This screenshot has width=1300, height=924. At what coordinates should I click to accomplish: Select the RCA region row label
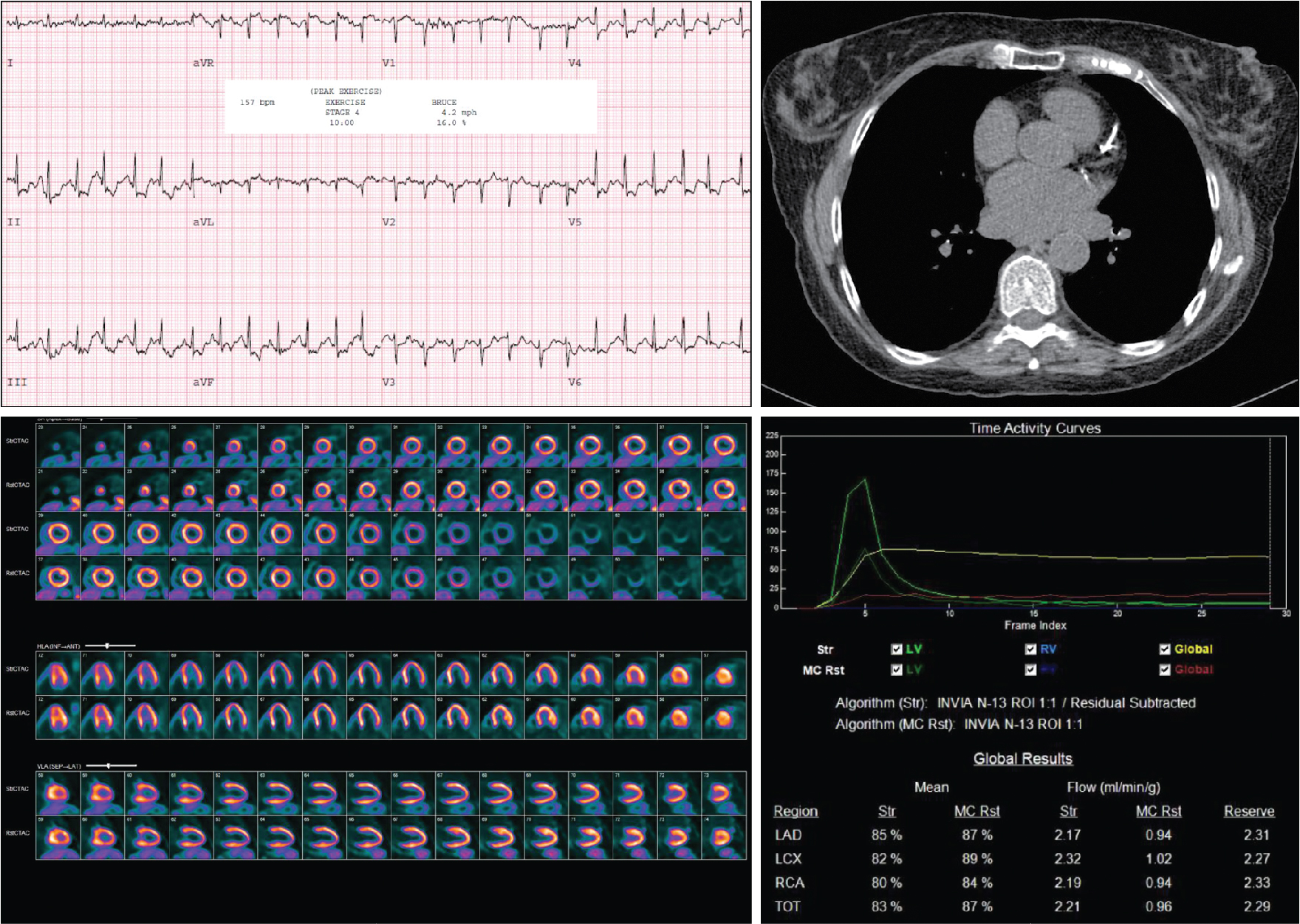click(x=789, y=883)
